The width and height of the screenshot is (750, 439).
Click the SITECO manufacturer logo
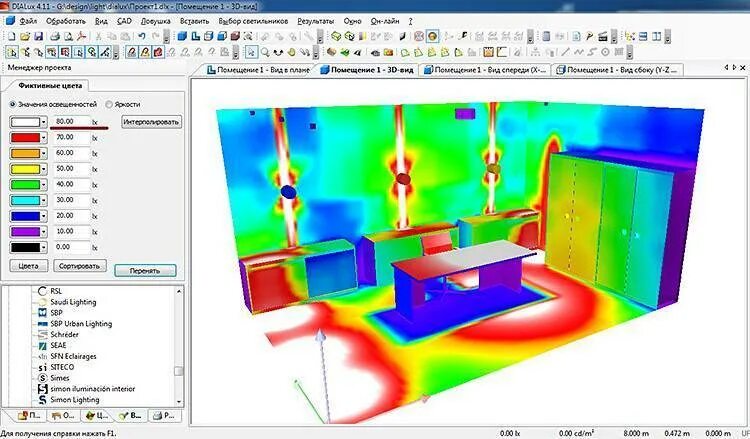(43, 367)
